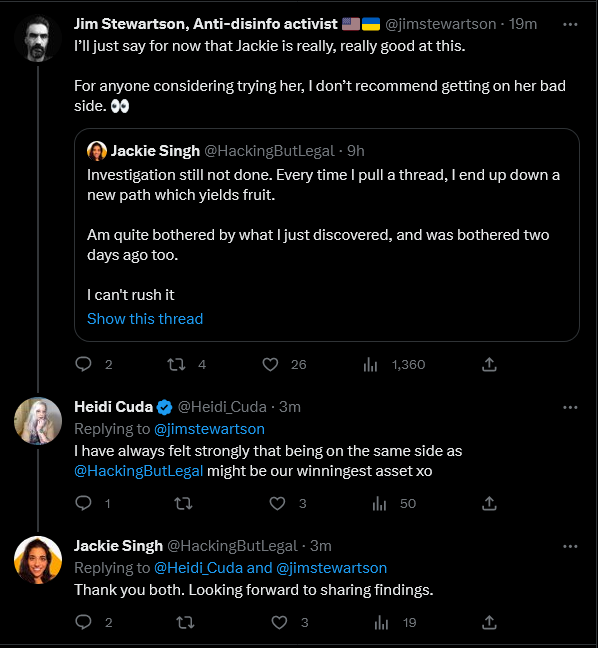Click @jimstewartson link under Heidi Cuda

point(209,429)
